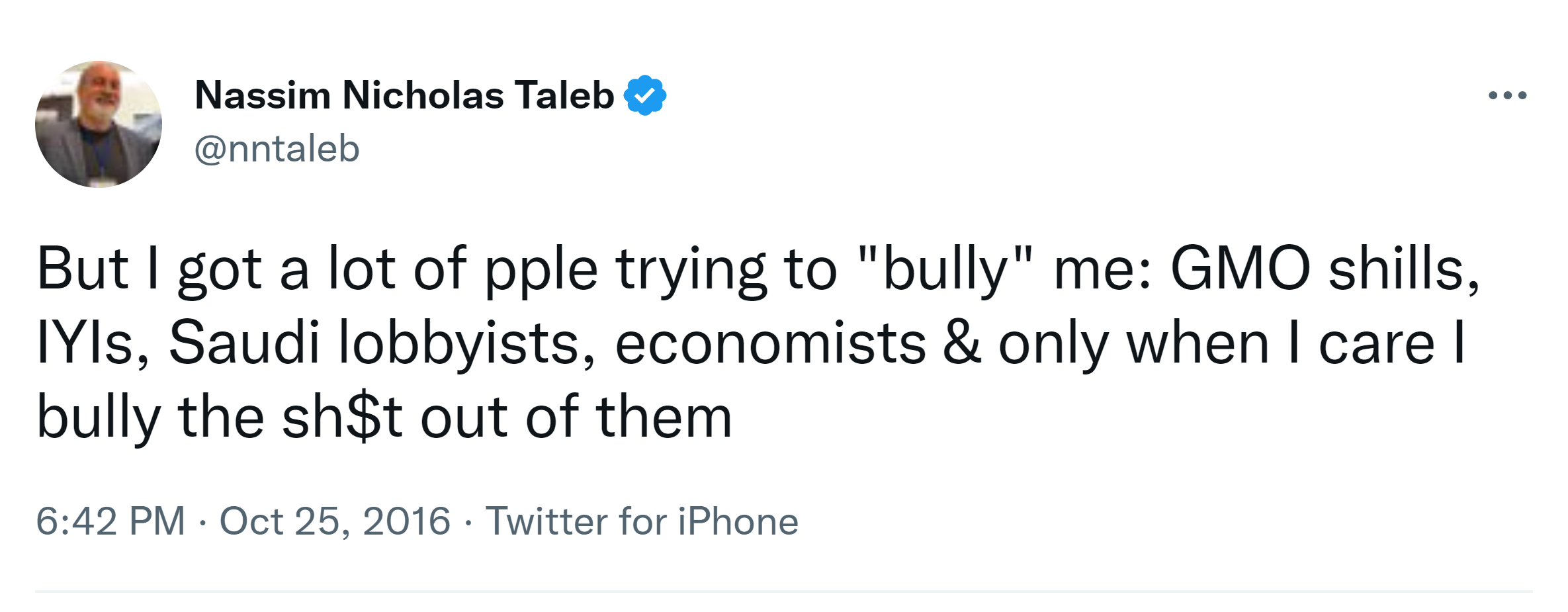Click the ampersand symbol in the tweet
This screenshot has width=1568, height=612.
962,343
